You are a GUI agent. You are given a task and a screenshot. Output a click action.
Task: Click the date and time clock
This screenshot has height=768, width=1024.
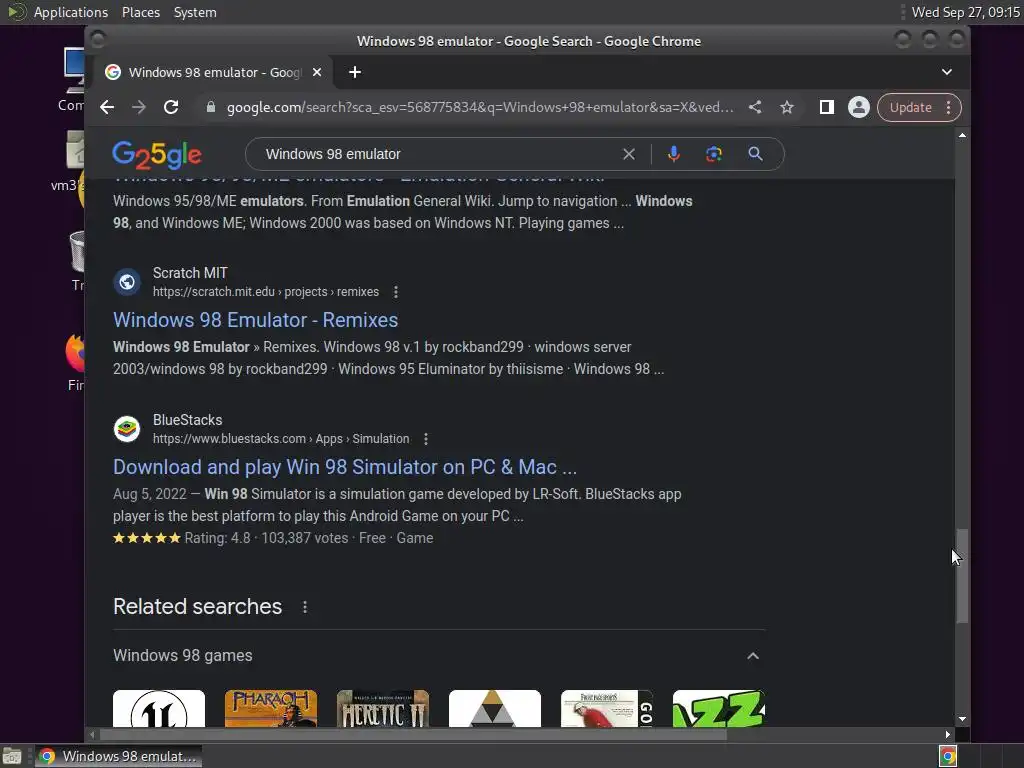point(965,12)
